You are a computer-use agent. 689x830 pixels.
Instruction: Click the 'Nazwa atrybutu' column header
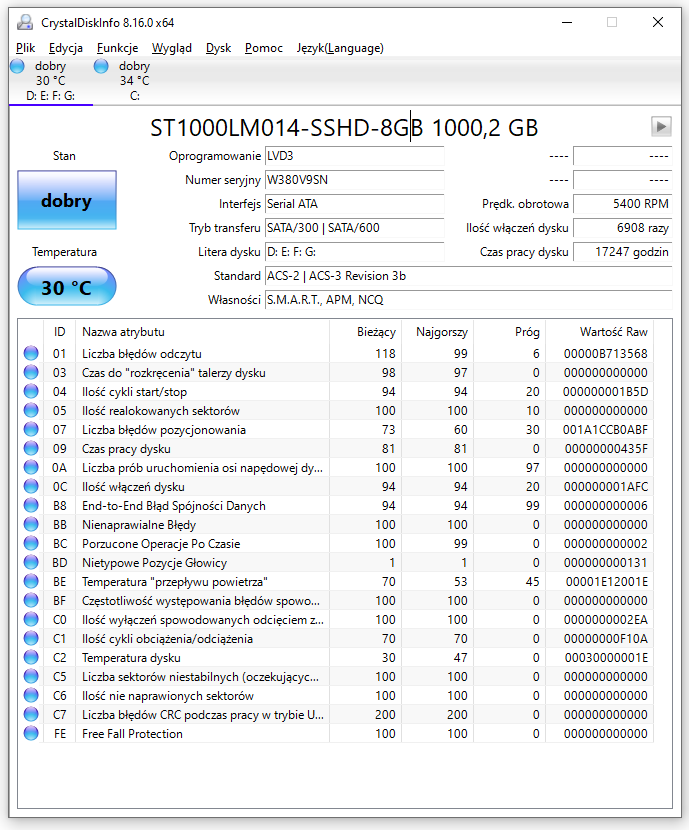pos(202,332)
